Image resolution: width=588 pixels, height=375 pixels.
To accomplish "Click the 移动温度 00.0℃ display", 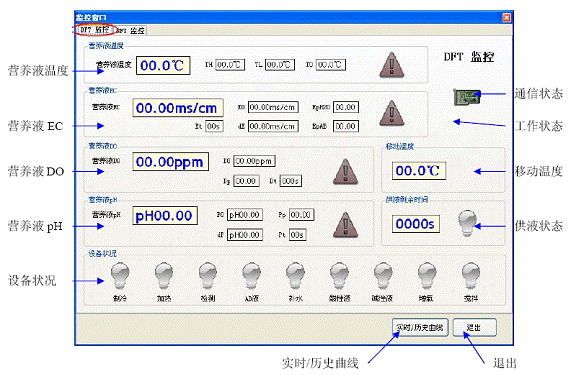I will [x=419, y=171].
